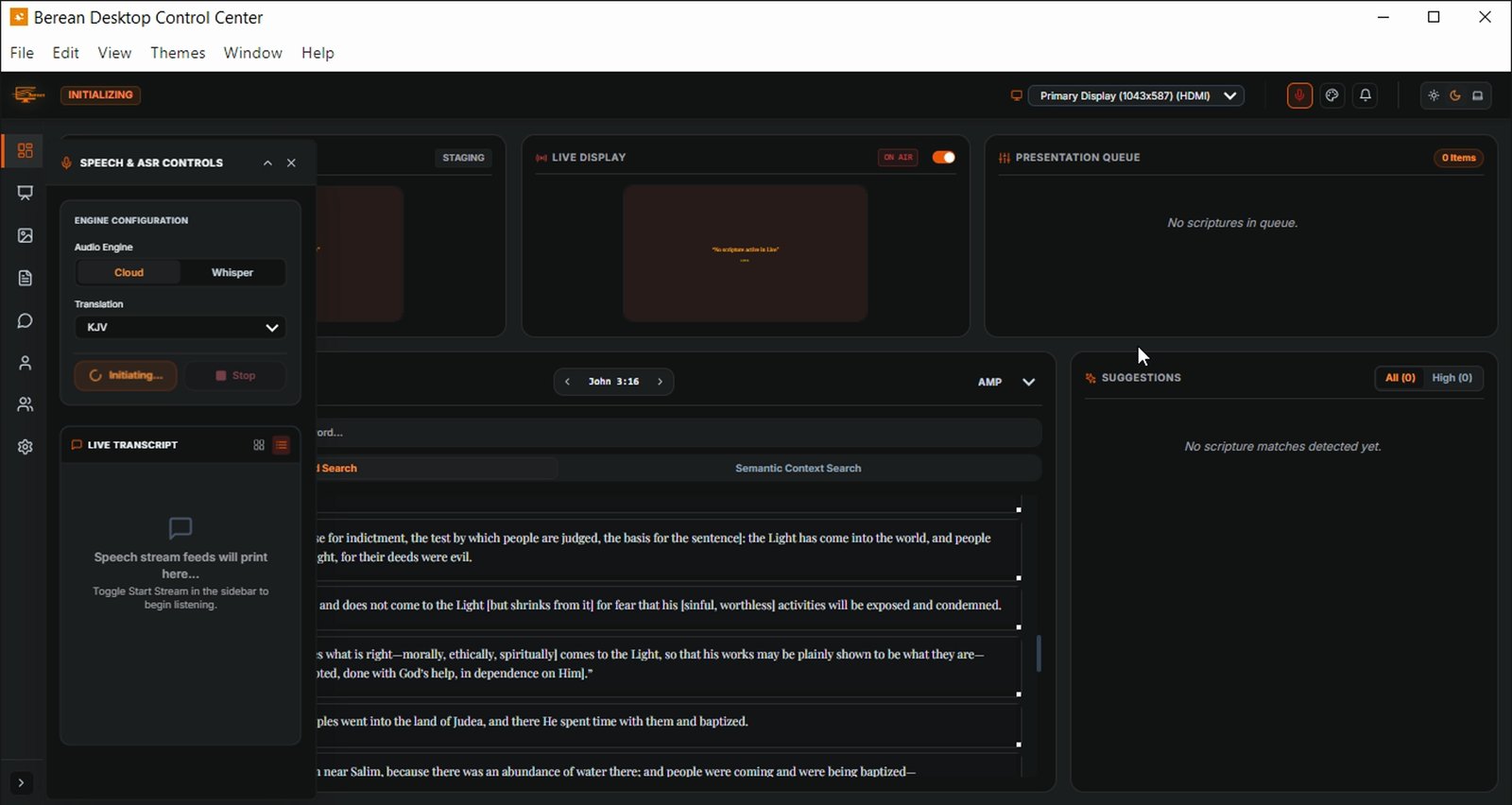Switch Live Transcript to grid view
This screenshot has height=805, width=1512.
(x=259, y=445)
